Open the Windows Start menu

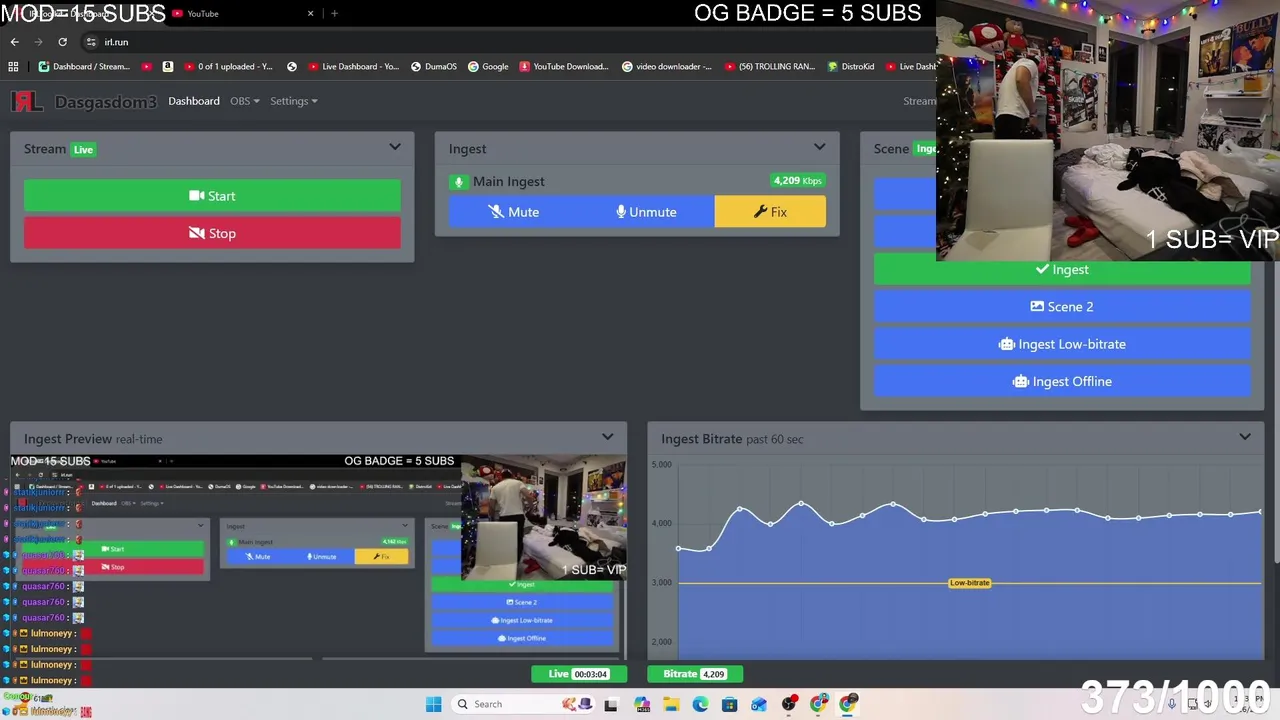433,704
